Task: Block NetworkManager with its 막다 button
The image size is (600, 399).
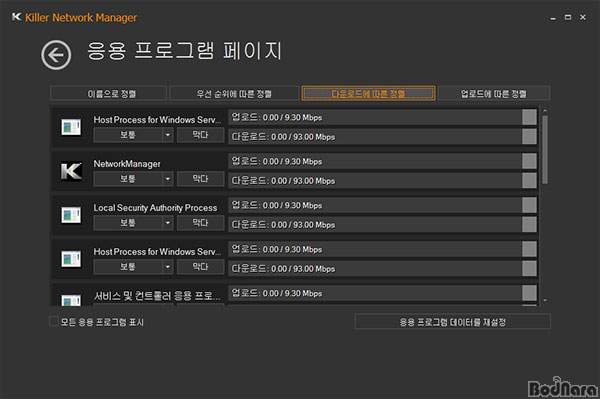Action: pos(201,179)
